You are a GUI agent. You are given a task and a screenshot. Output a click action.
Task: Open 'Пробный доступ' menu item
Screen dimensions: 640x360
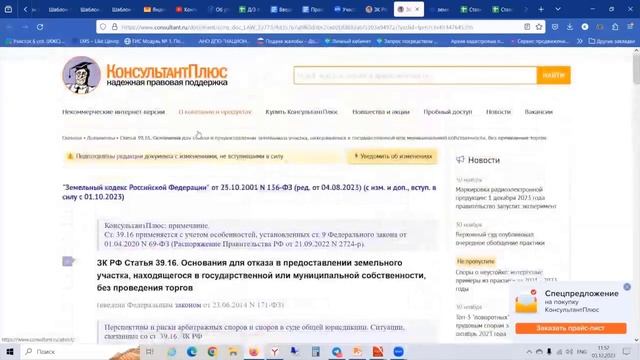pos(448,112)
